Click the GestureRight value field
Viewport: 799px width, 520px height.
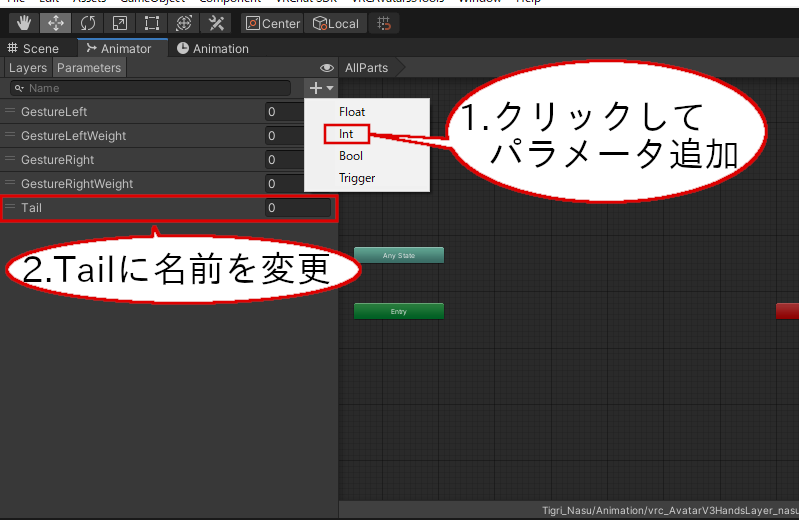tap(284, 160)
